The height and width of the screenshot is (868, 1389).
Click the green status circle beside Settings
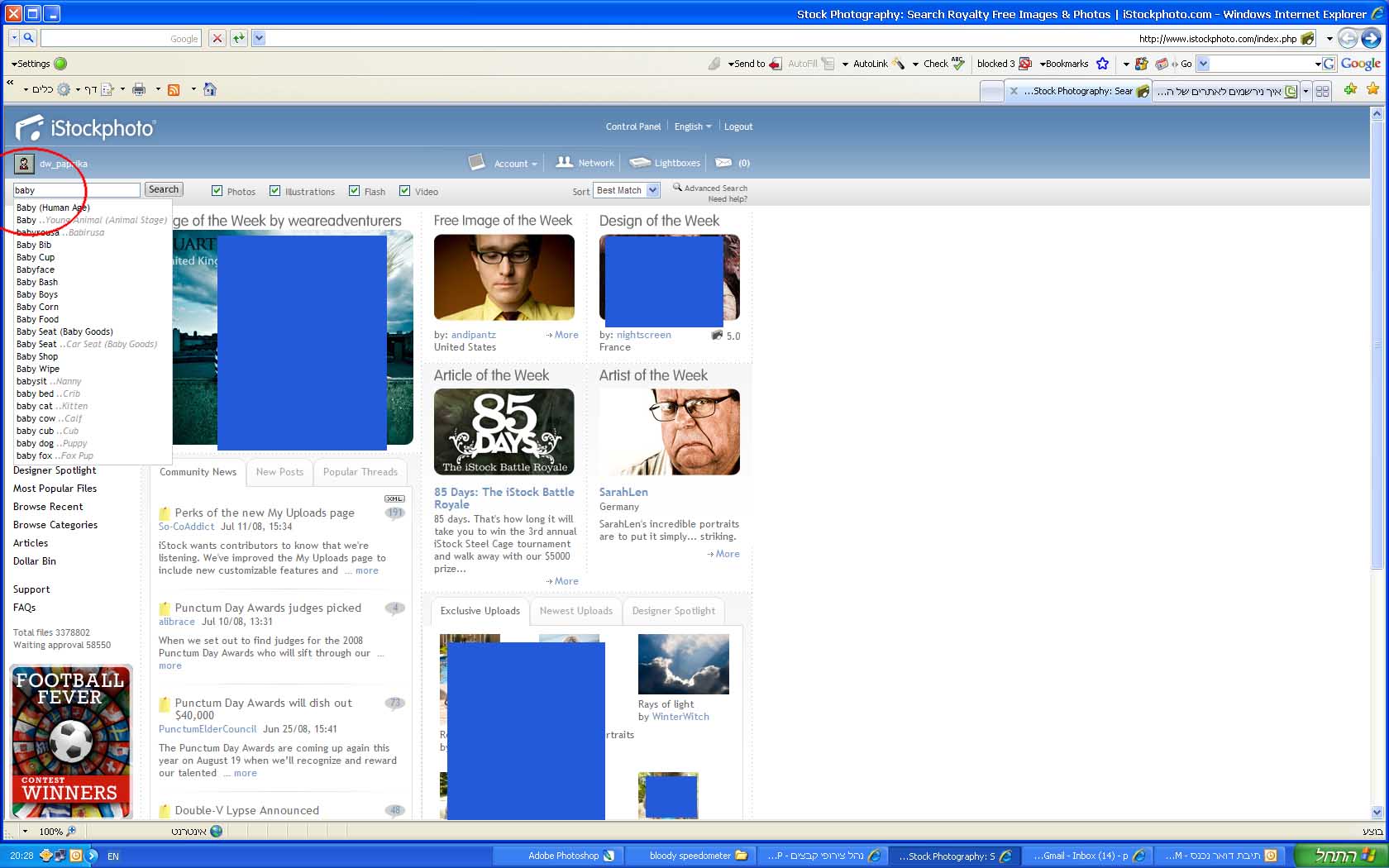pyautogui.click(x=60, y=64)
